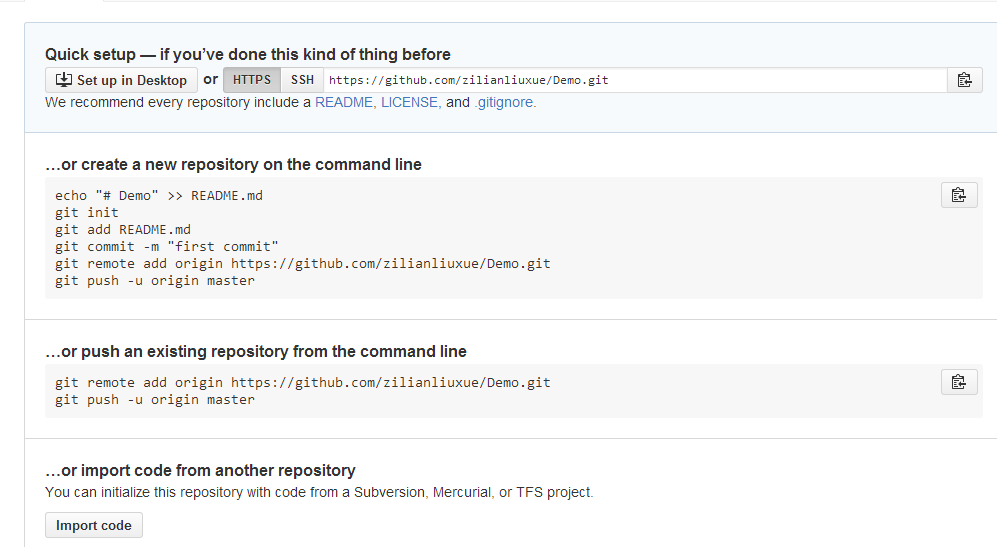The height and width of the screenshot is (547, 997).
Task: Switch to the SSH protocol toggle
Action: tap(302, 80)
